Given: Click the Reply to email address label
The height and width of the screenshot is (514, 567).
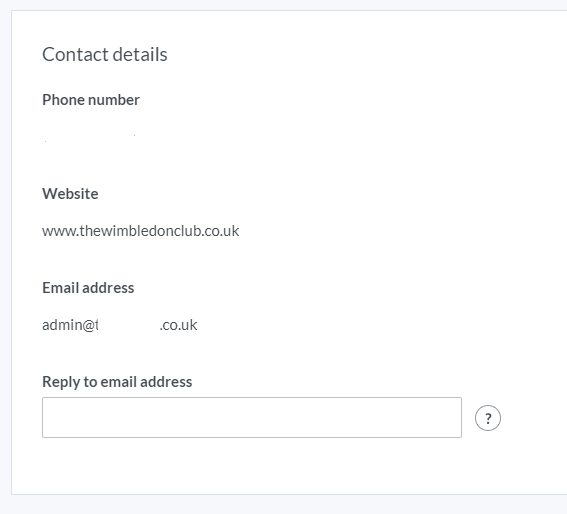Looking at the screenshot, I should [x=117, y=382].
